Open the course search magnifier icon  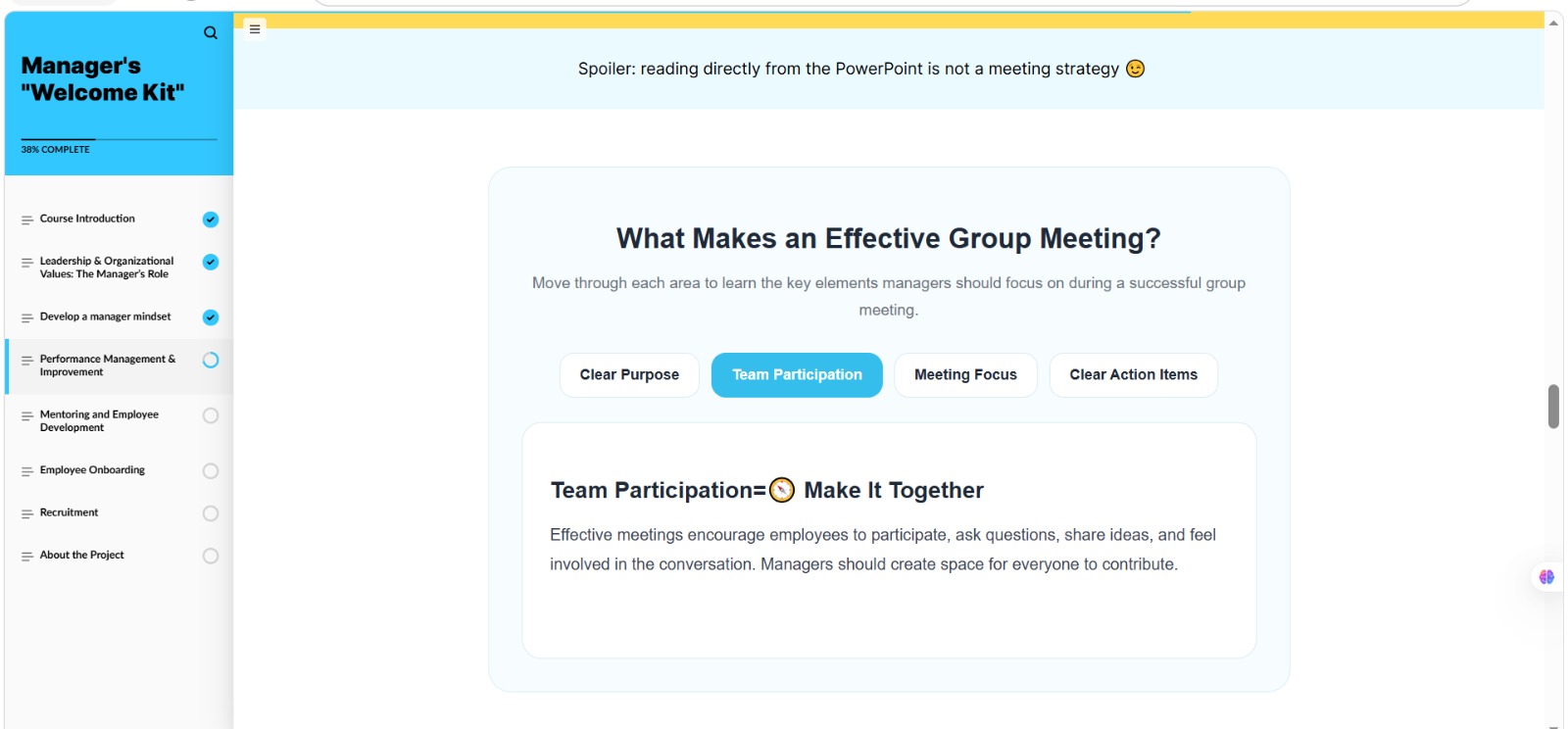point(211,32)
